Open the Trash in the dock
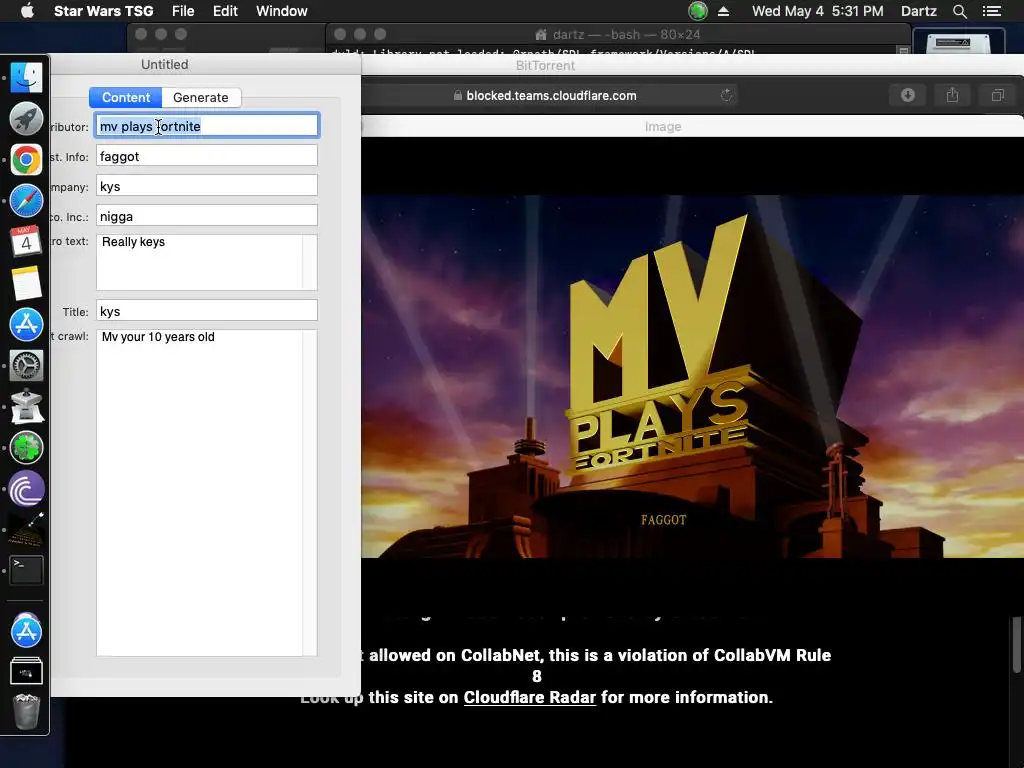This screenshot has height=768, width=1024. pos(26,711)
